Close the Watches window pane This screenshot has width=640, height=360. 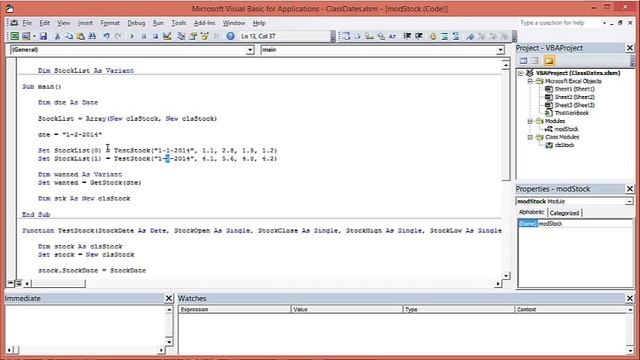pos(630,298)
